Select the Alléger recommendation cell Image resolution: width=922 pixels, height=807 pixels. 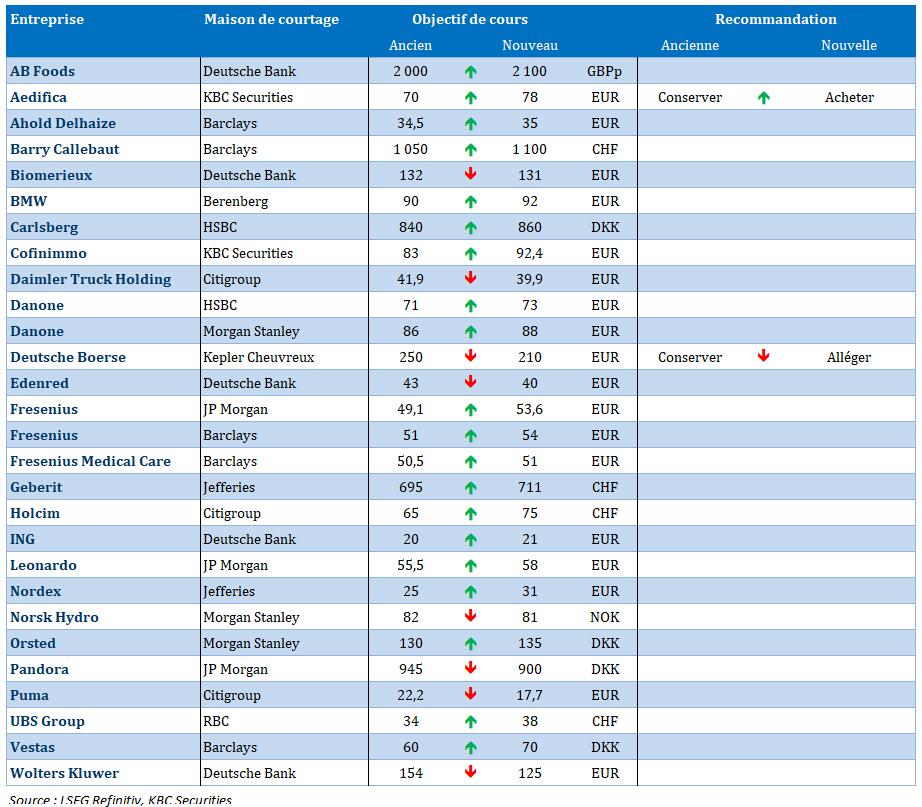click(849, 358)
